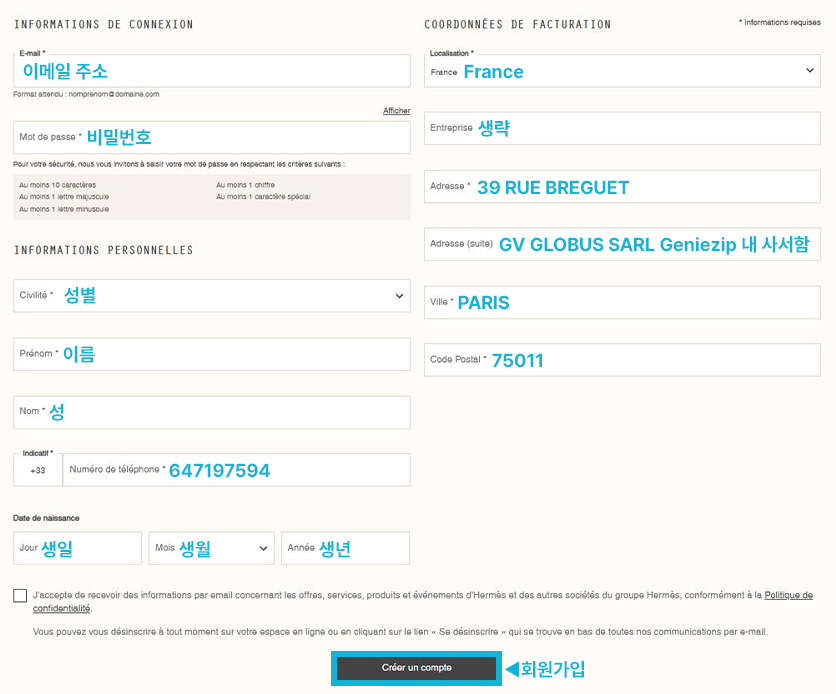Click the Entreprise input field
The width and height of the screenshot is (836, 694).
pyautogui.click(x=622, y=128)
